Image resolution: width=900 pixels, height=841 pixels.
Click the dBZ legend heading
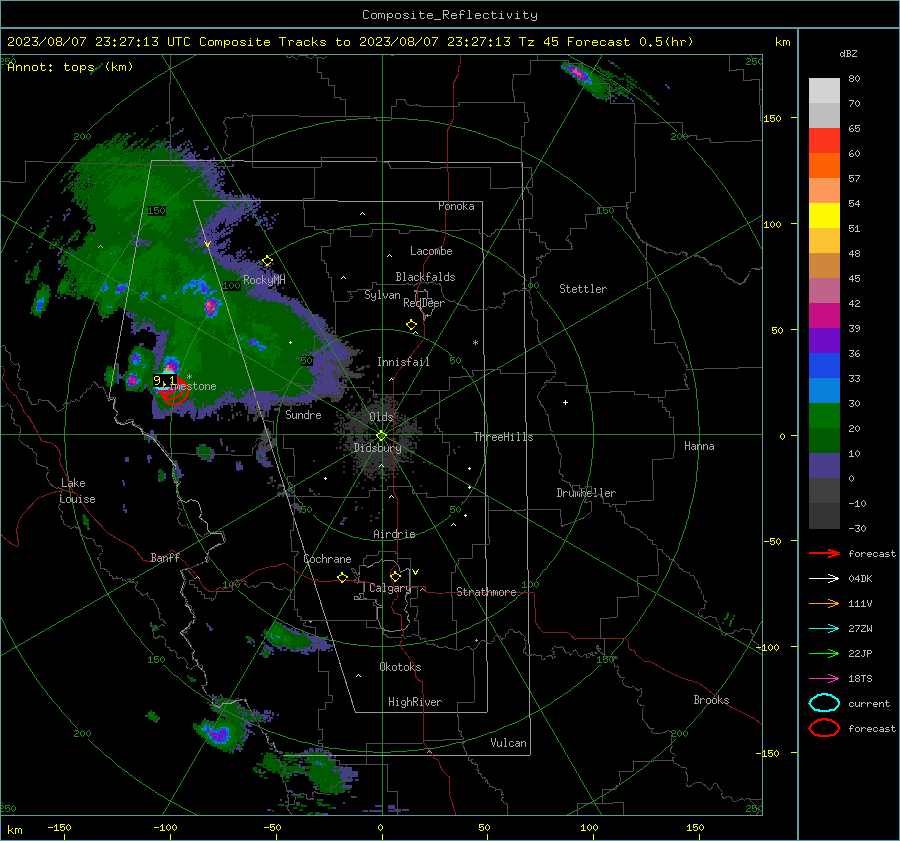tap(848, 53)
